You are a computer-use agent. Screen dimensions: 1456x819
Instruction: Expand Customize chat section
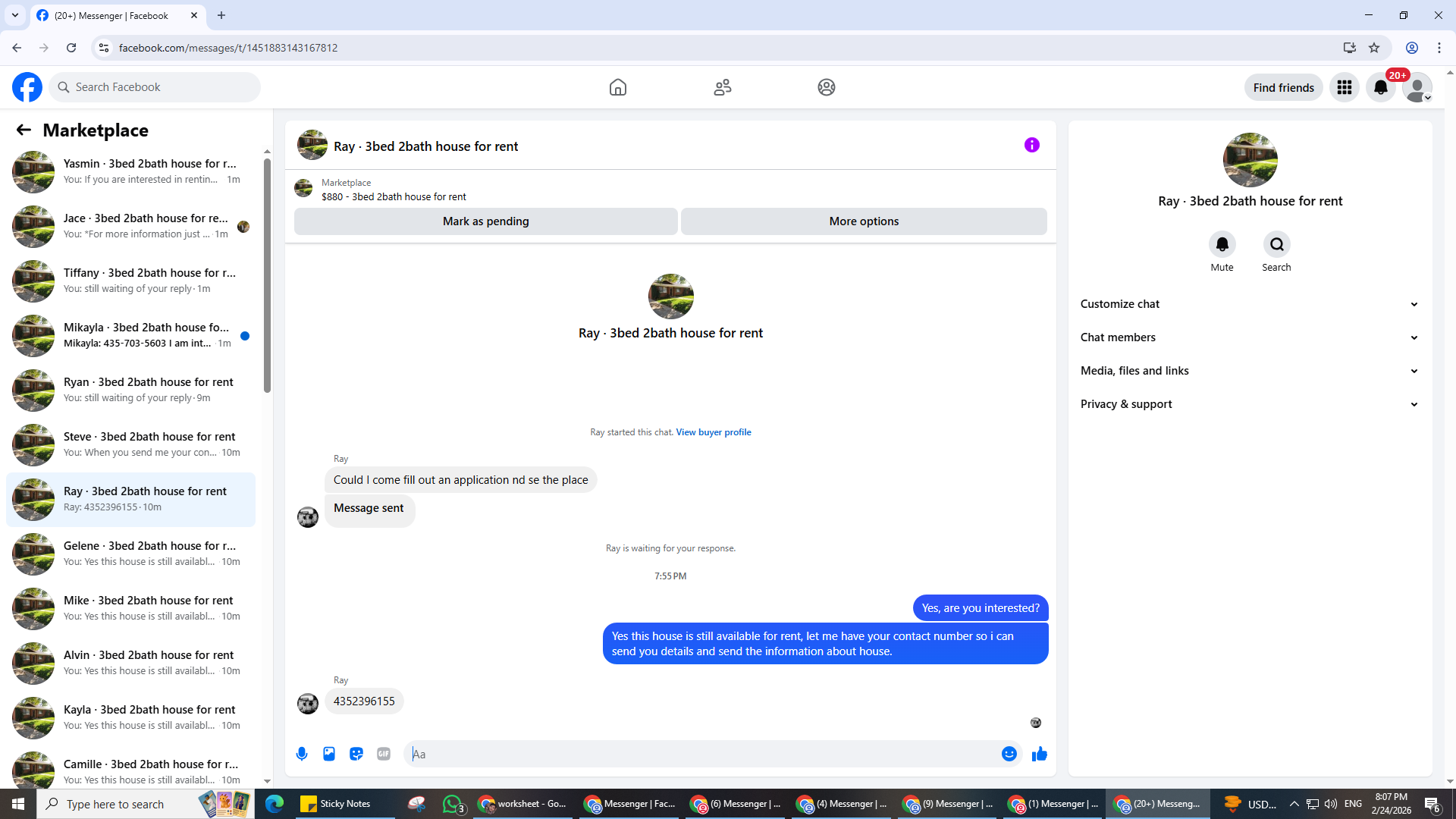coord(1250,304)
